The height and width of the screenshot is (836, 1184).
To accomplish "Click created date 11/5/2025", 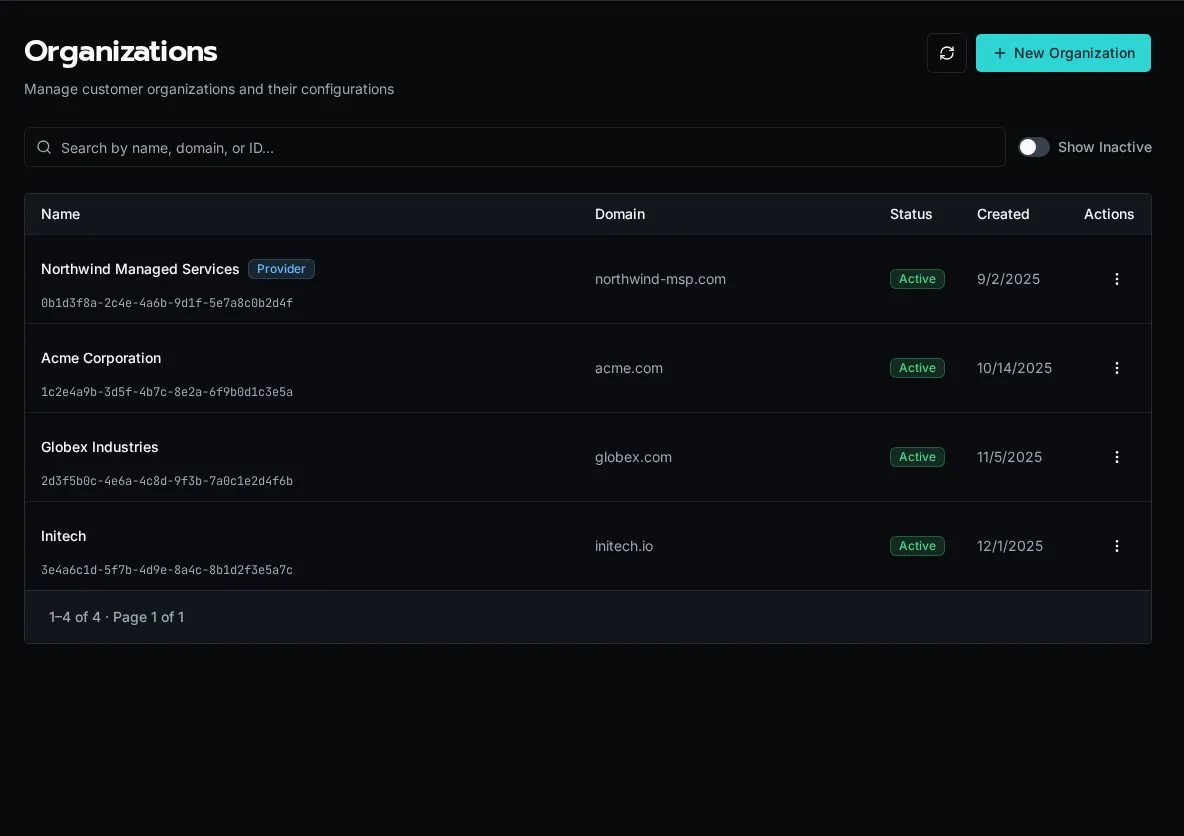I will click(x=1009, y=457).
